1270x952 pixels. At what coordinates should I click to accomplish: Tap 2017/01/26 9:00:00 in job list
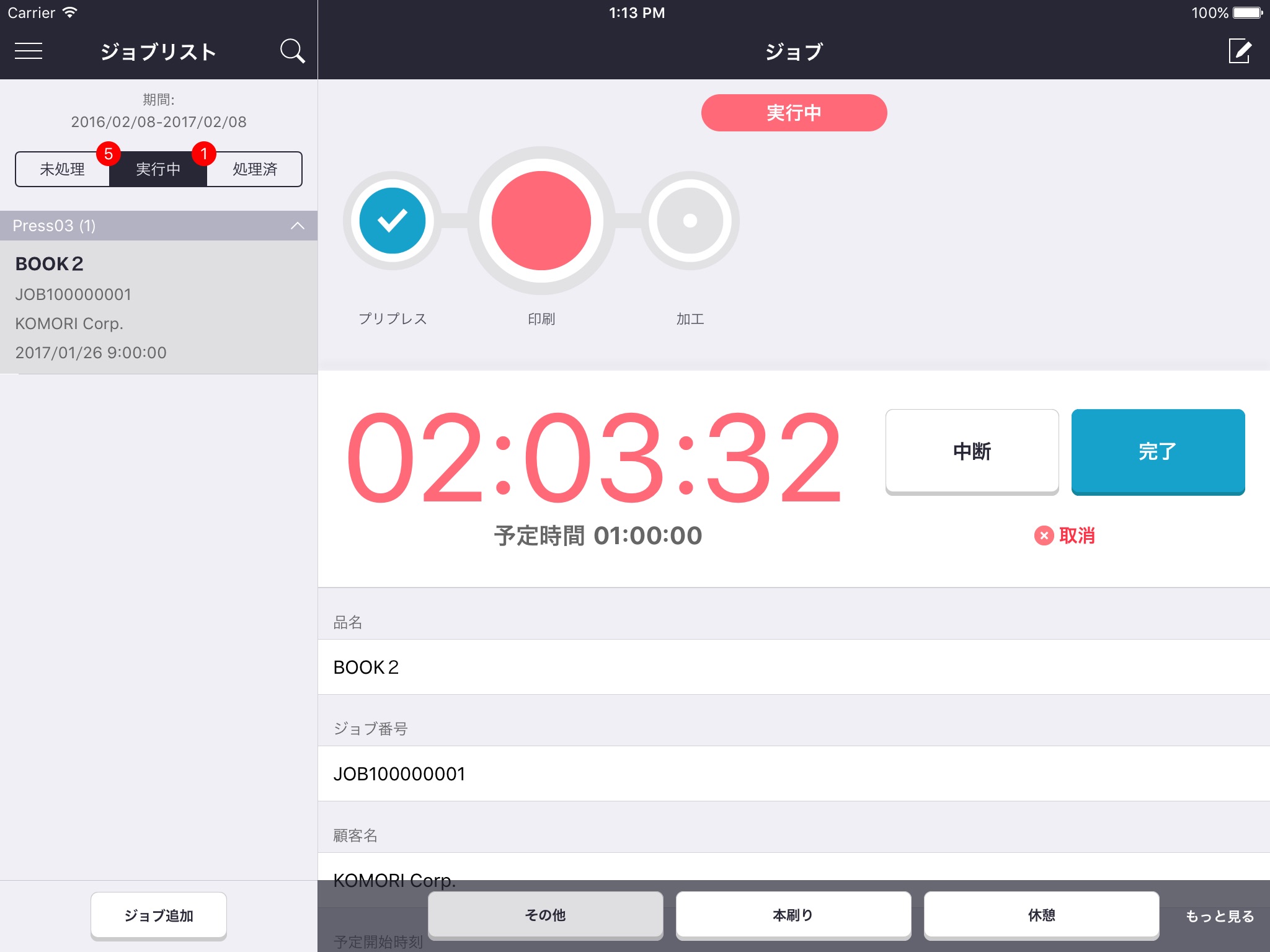tap(91, 353)
